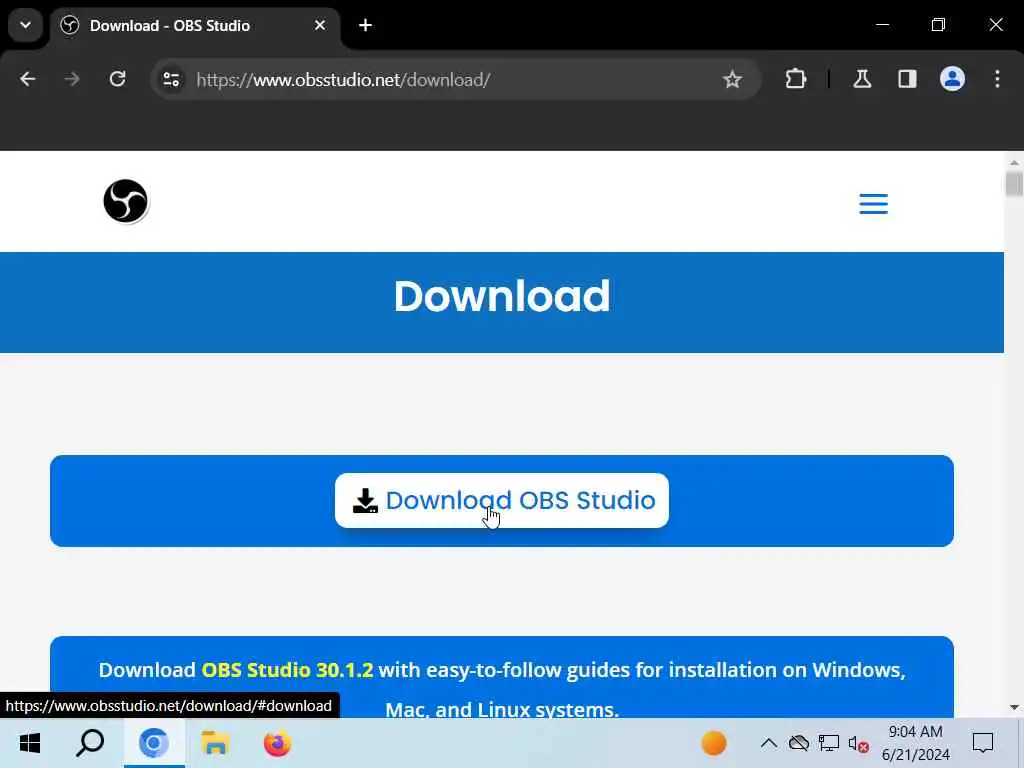Open the network status tray icon

pyautogui.click(x=829, y=743)
